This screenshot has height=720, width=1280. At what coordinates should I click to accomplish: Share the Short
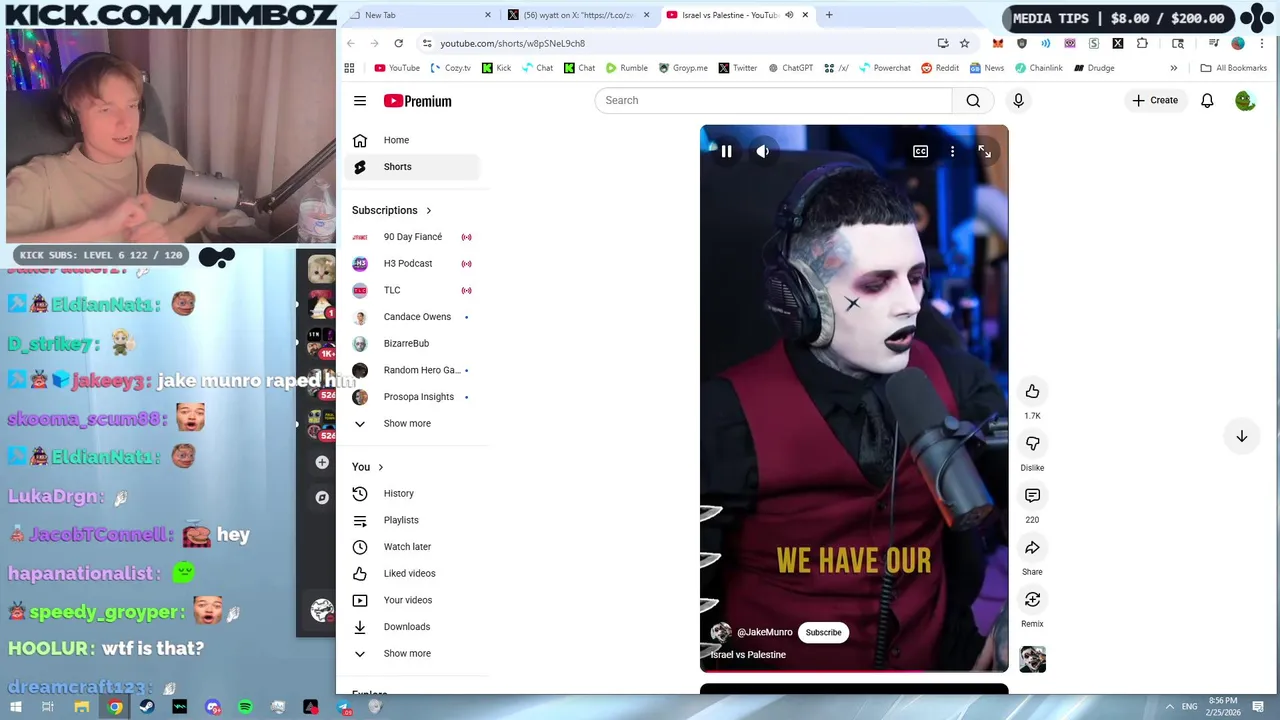[x=1032, y=547]
